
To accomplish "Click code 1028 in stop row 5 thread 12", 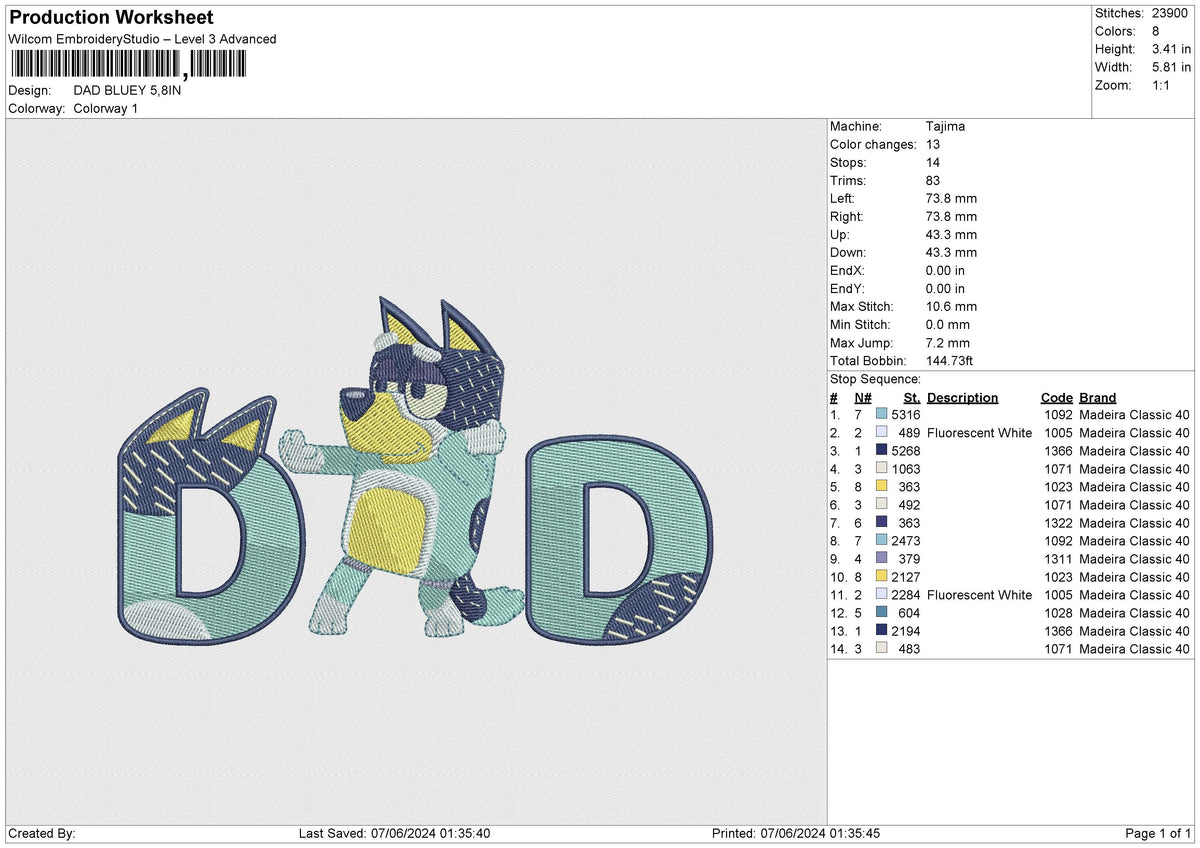I will point(1058,613).
